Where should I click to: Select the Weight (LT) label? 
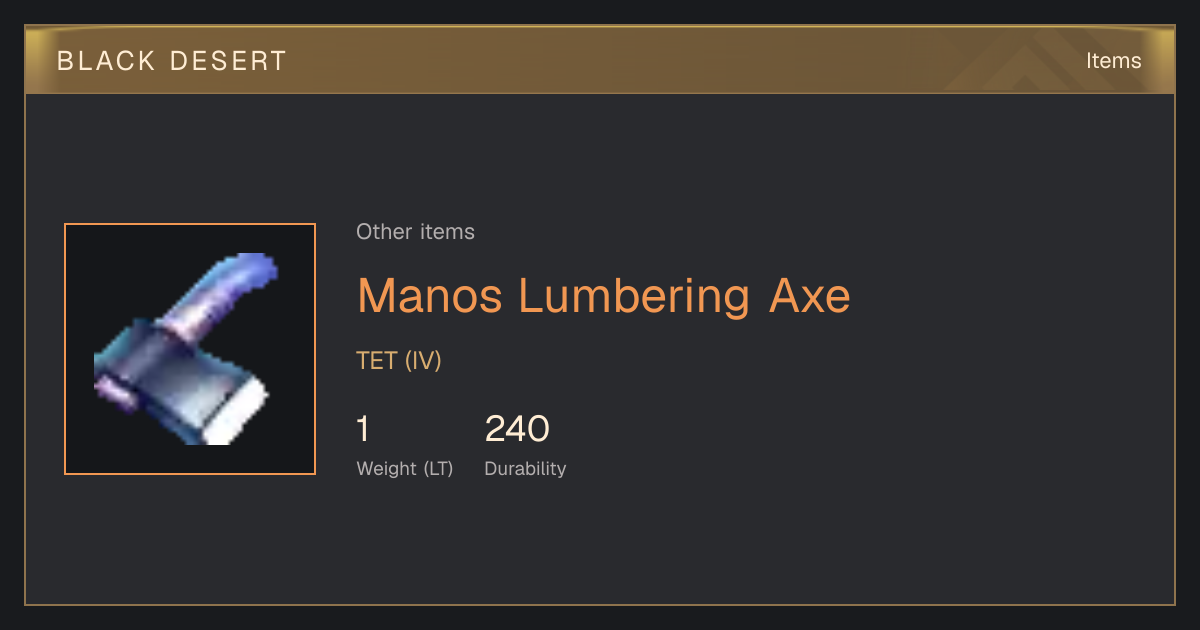[x=405, y=469]
